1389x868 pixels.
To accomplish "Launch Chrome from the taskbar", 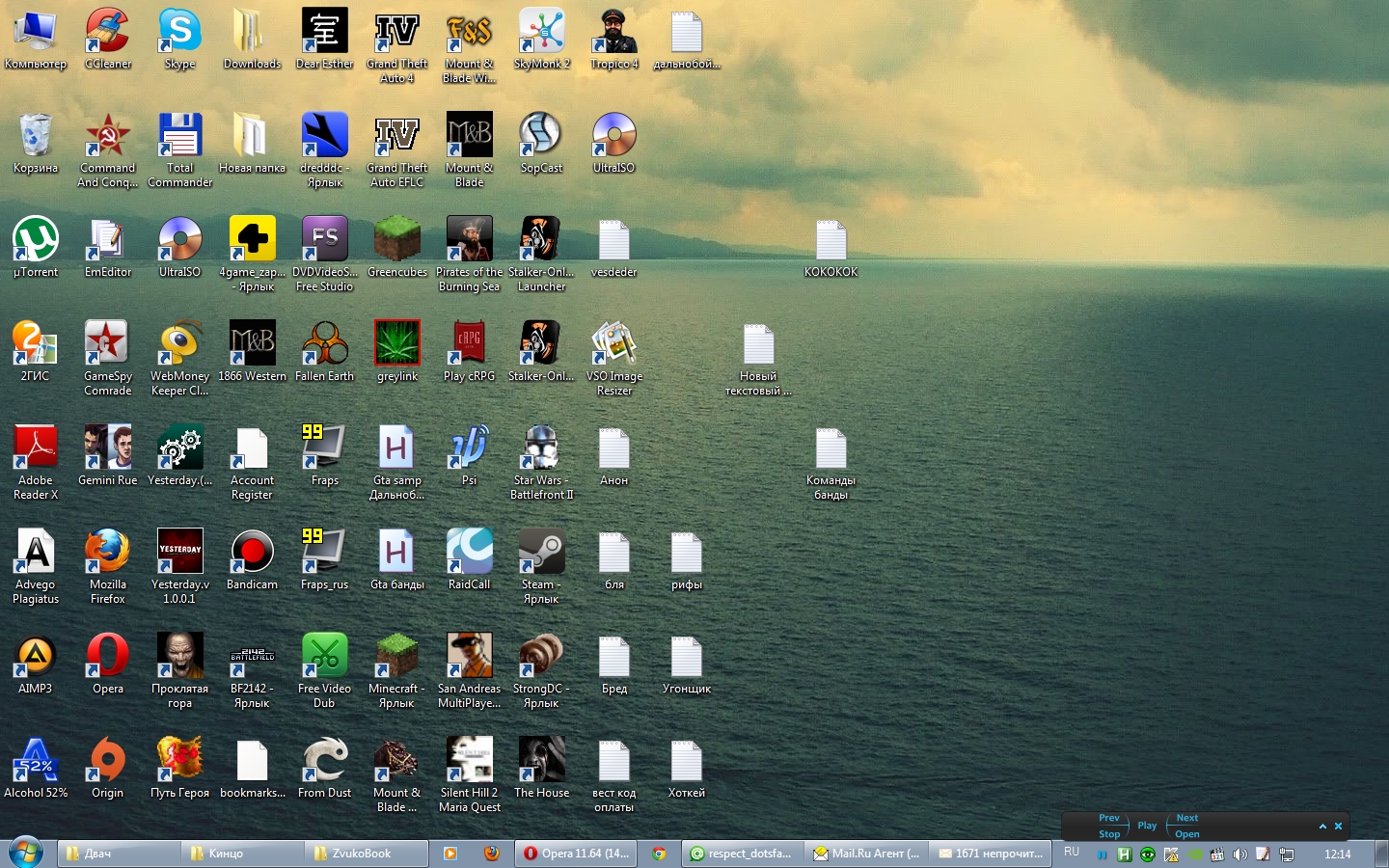I will click(659, 854).
